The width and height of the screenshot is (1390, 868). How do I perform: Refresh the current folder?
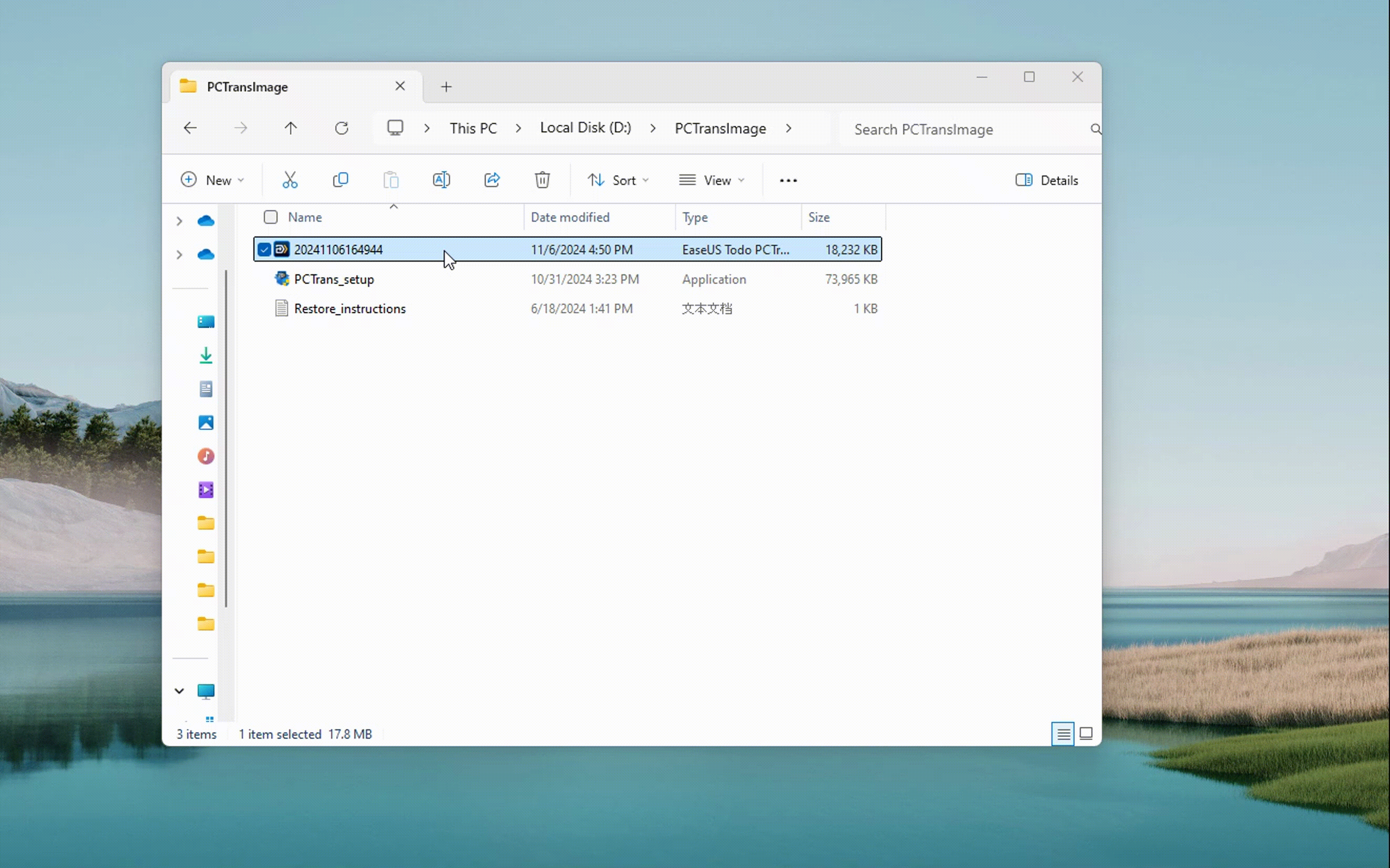342,128
